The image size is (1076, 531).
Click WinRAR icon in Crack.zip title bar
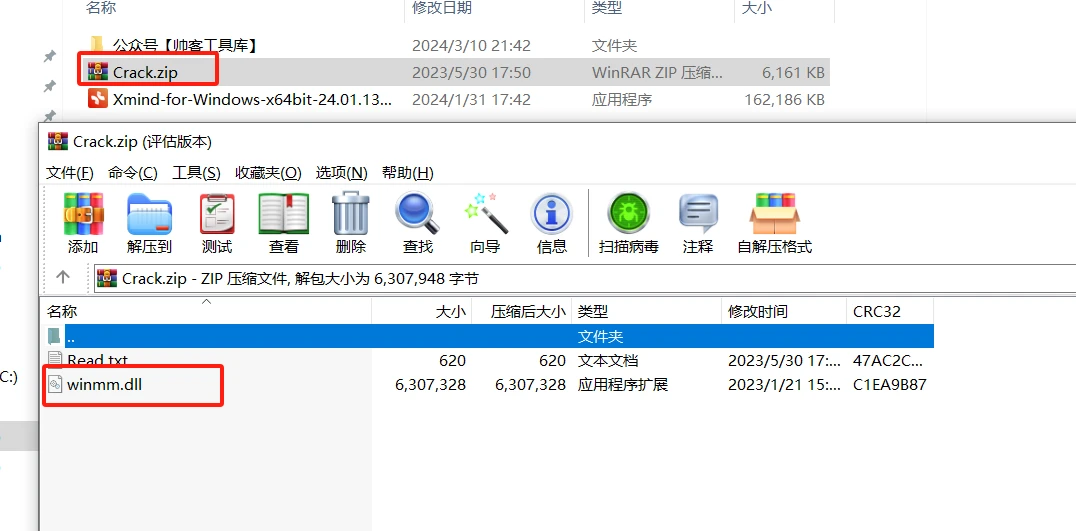tap(58, 141)
